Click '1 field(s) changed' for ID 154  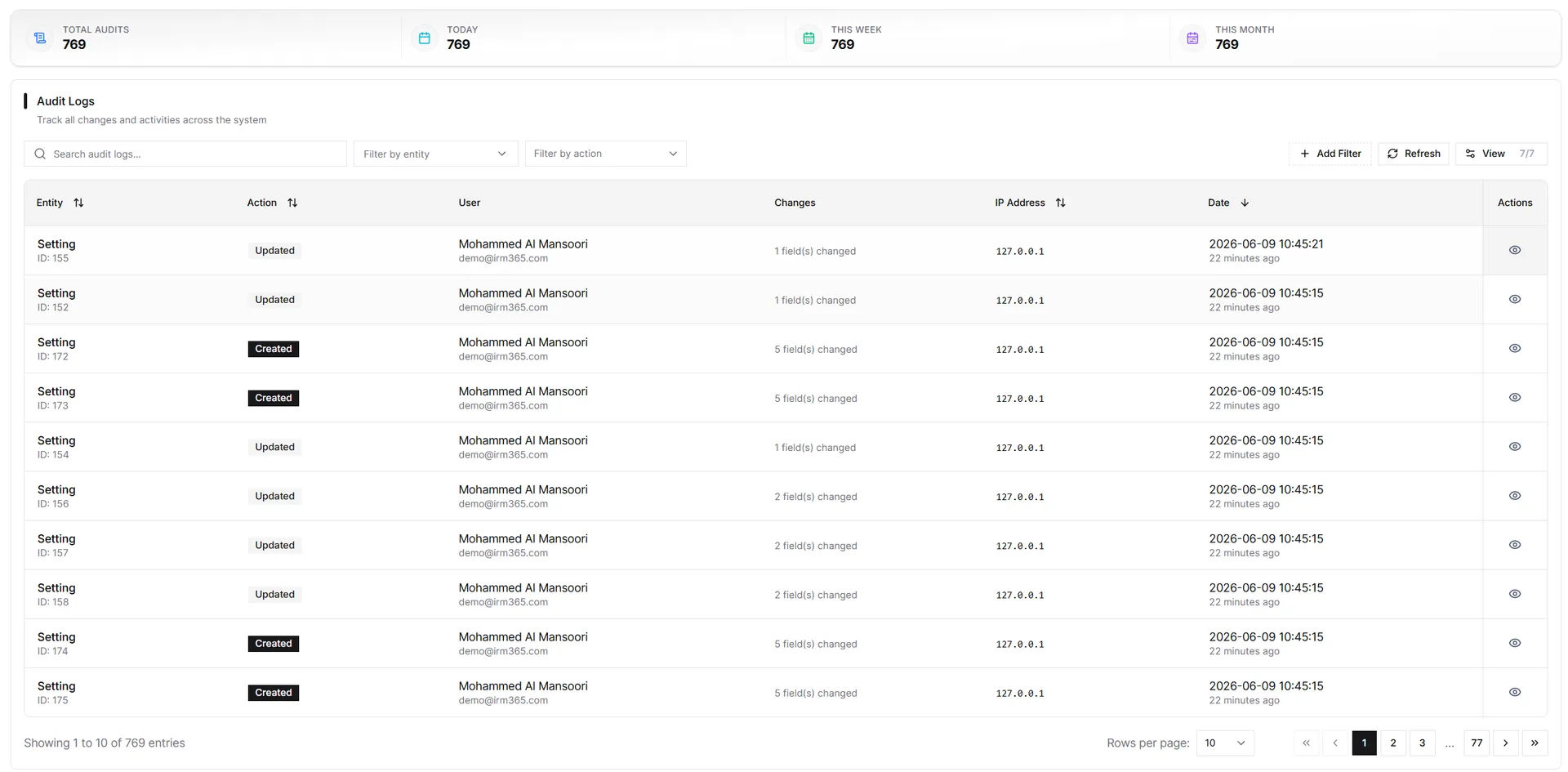click(815, 448)
